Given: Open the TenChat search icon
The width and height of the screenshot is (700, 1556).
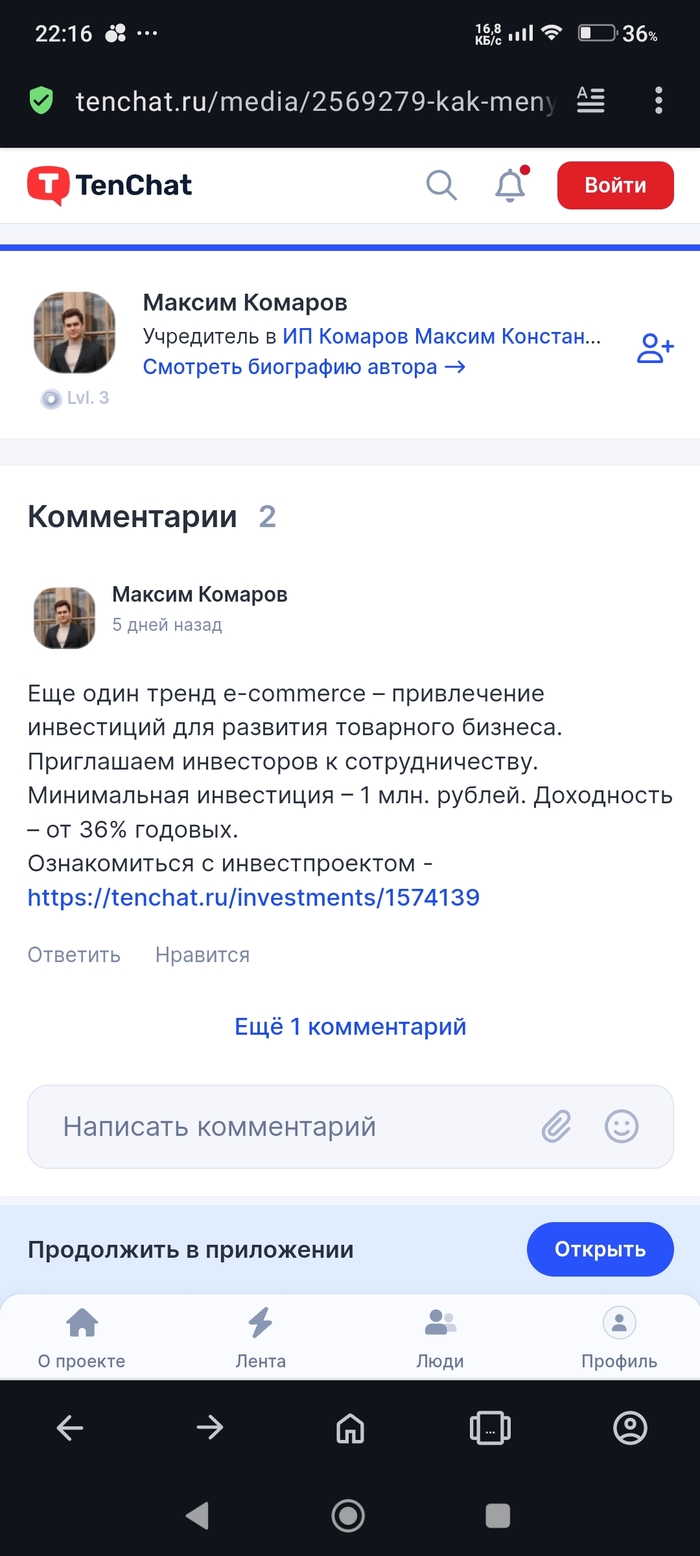Looking at the screenshot, I should coord(441,185).
